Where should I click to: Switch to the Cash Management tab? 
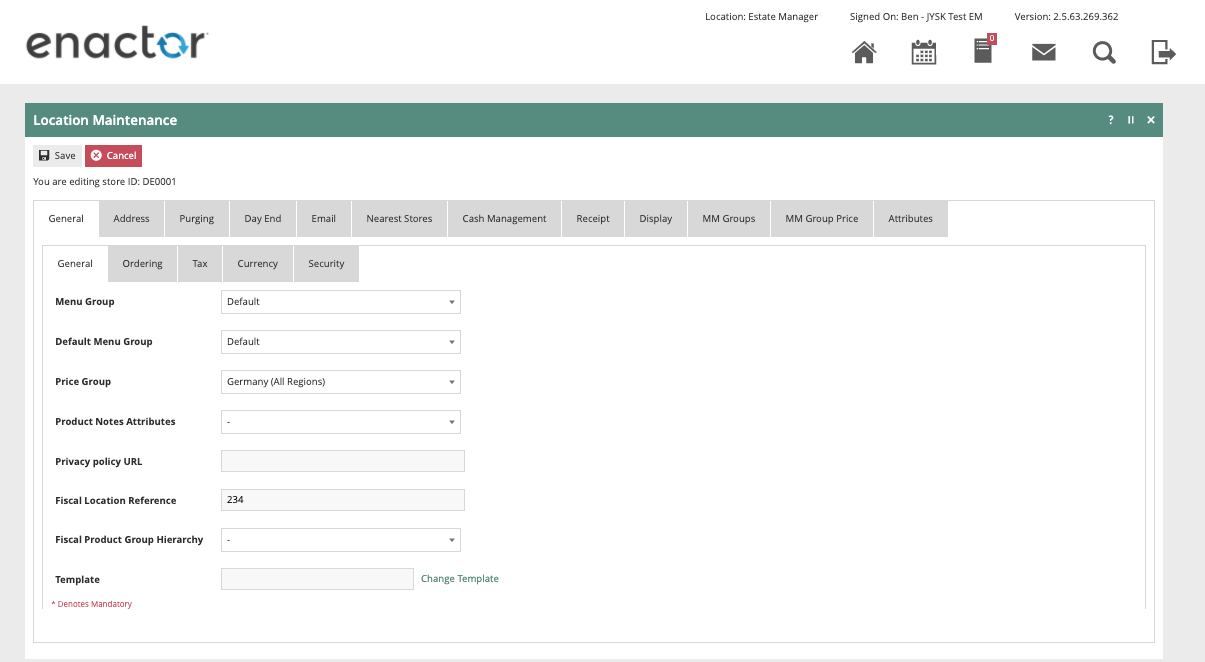tap(504, 219)
